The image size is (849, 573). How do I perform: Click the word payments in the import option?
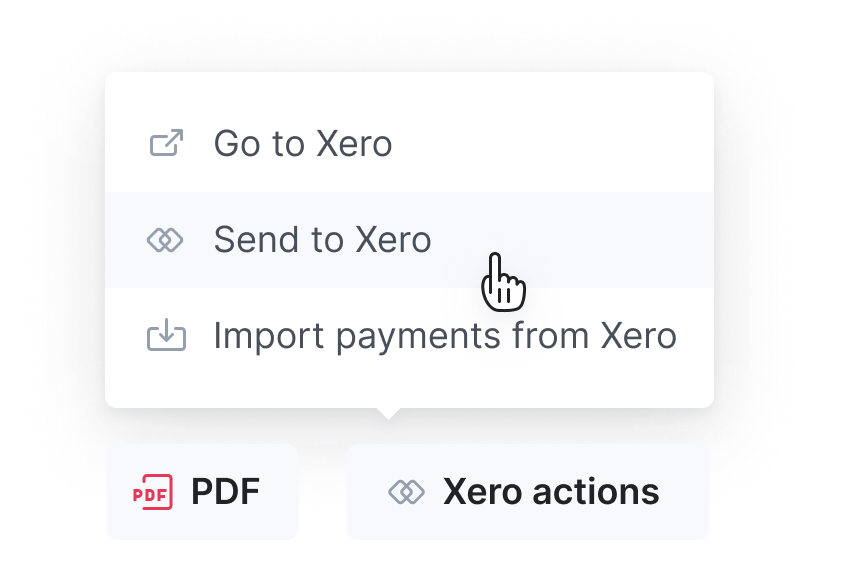tap(418, 337)
